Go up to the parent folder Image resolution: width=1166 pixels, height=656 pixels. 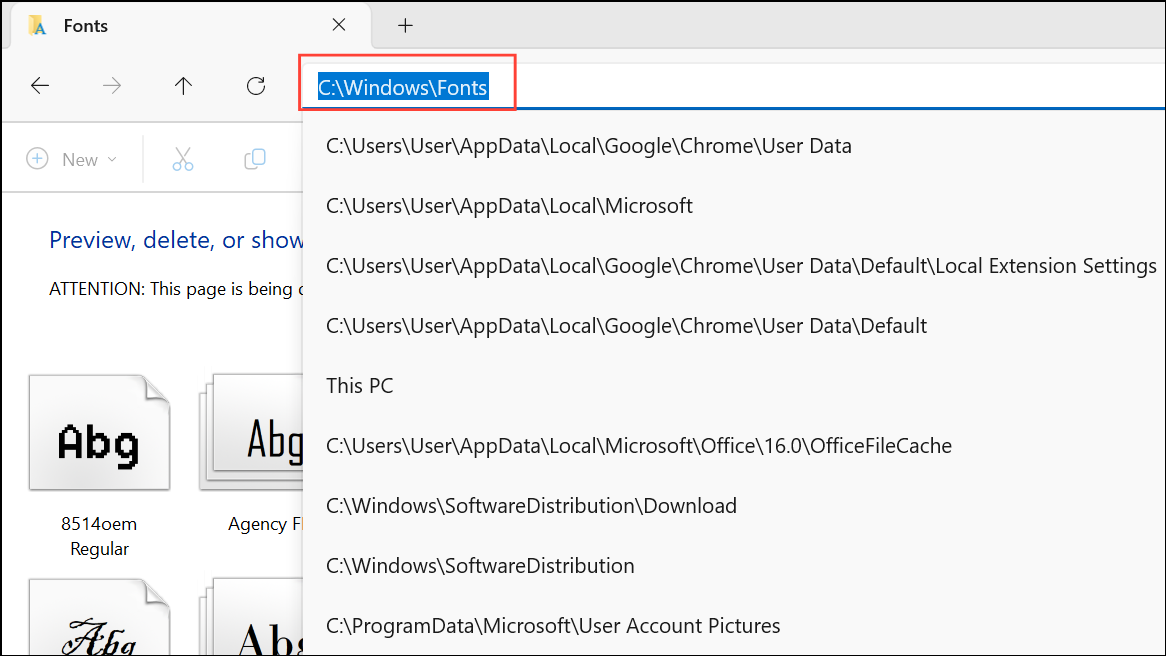[x=184, y=86]
